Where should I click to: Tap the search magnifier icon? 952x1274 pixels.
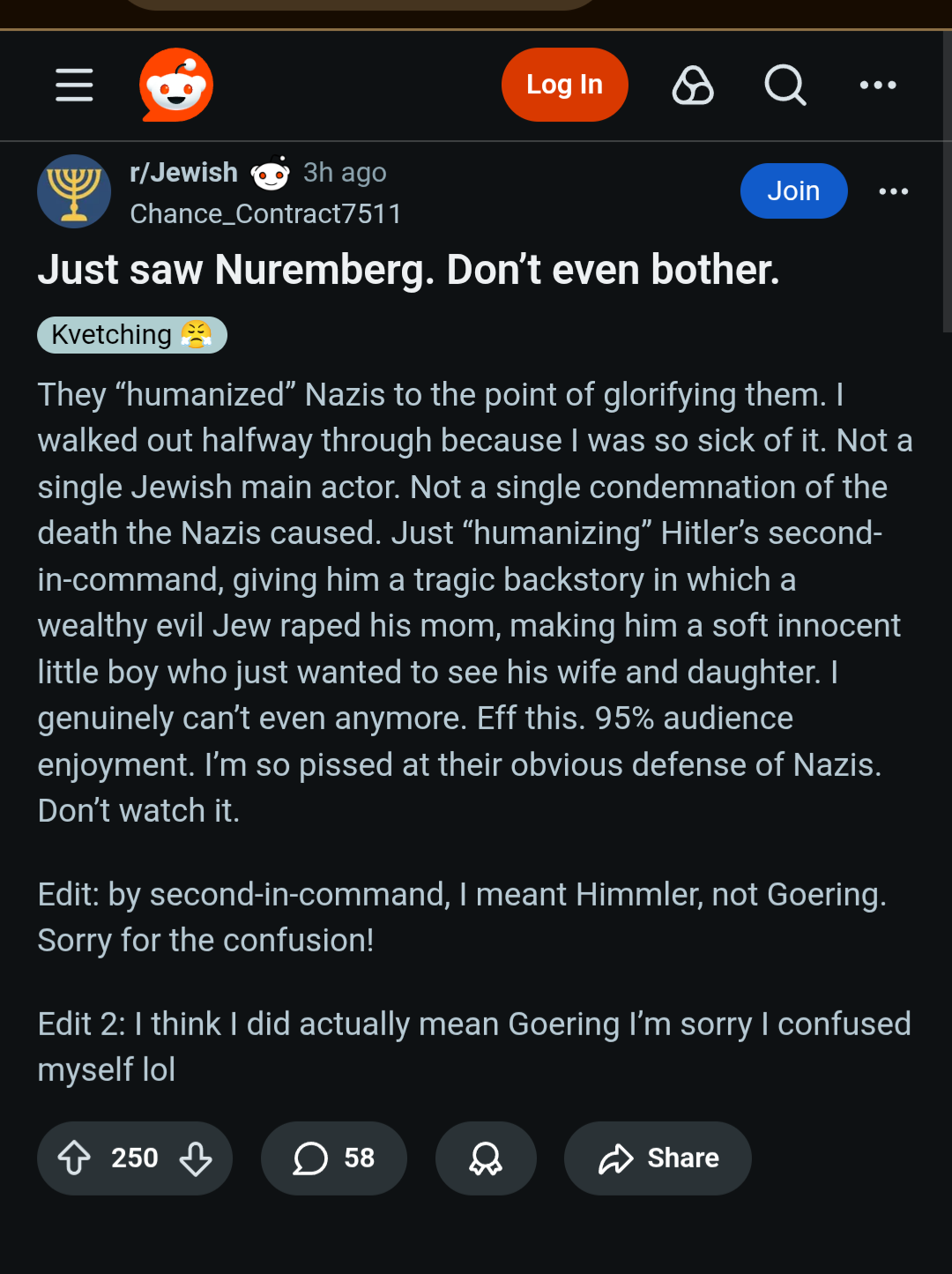click(785, 85)
